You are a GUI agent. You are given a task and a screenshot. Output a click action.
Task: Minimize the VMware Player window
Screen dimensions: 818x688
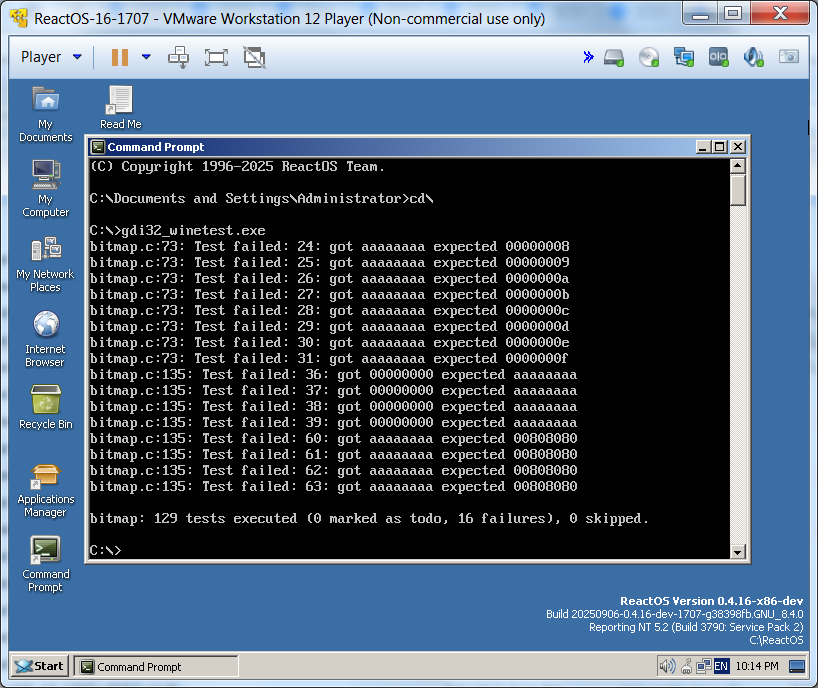(x=700, y=14)
